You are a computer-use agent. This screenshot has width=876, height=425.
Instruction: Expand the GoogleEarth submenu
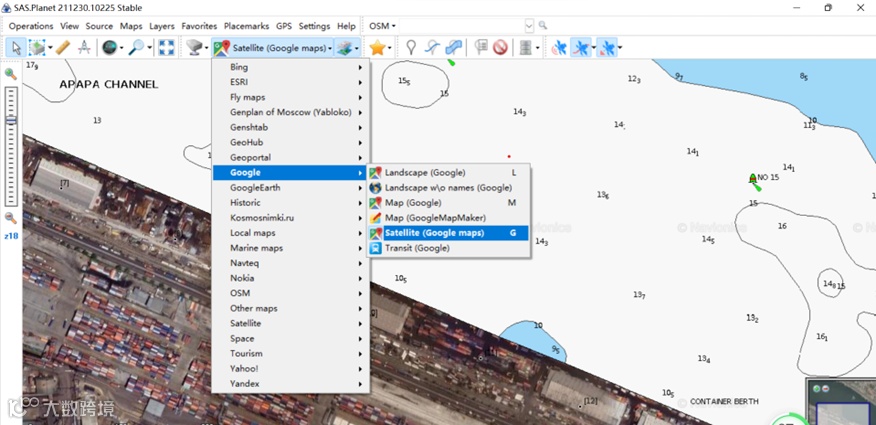click(x=291, y=188)
